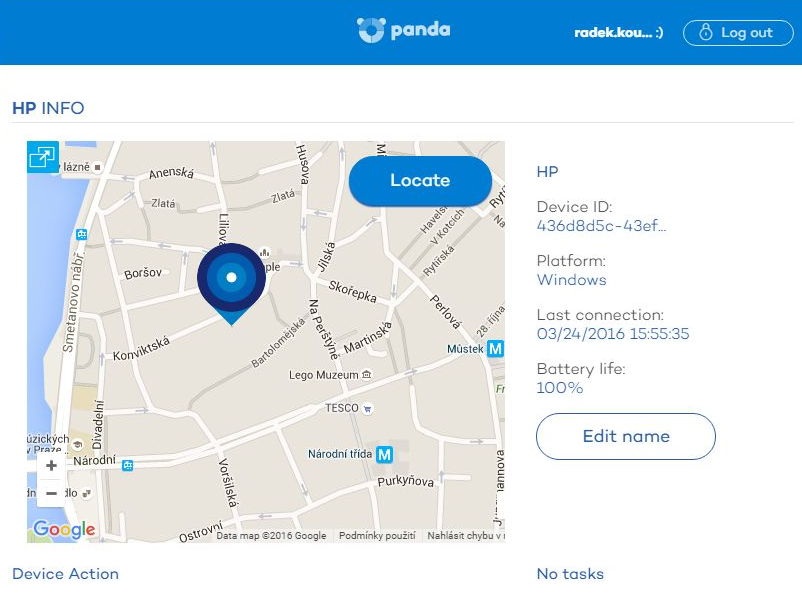
Task: Click the Lego Muzeum museum icon
Action: (368, 375)
